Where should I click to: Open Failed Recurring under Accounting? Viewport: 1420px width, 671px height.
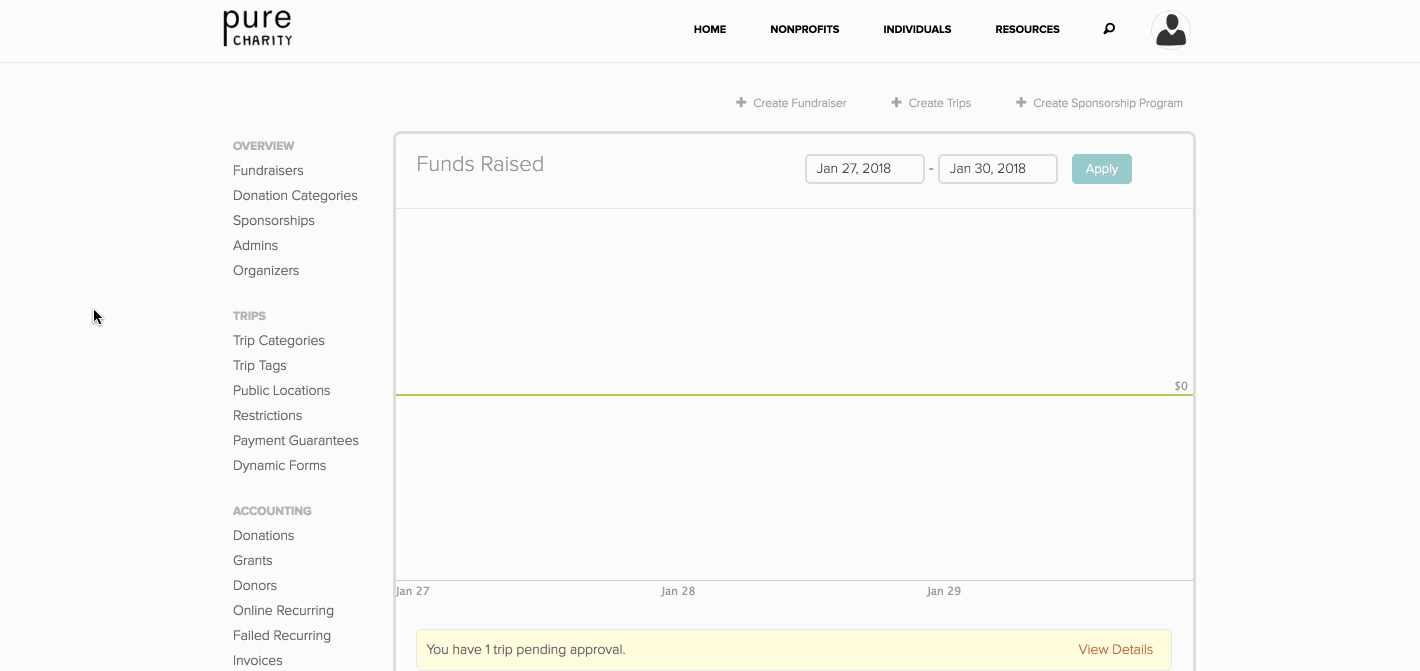[282, 635]
